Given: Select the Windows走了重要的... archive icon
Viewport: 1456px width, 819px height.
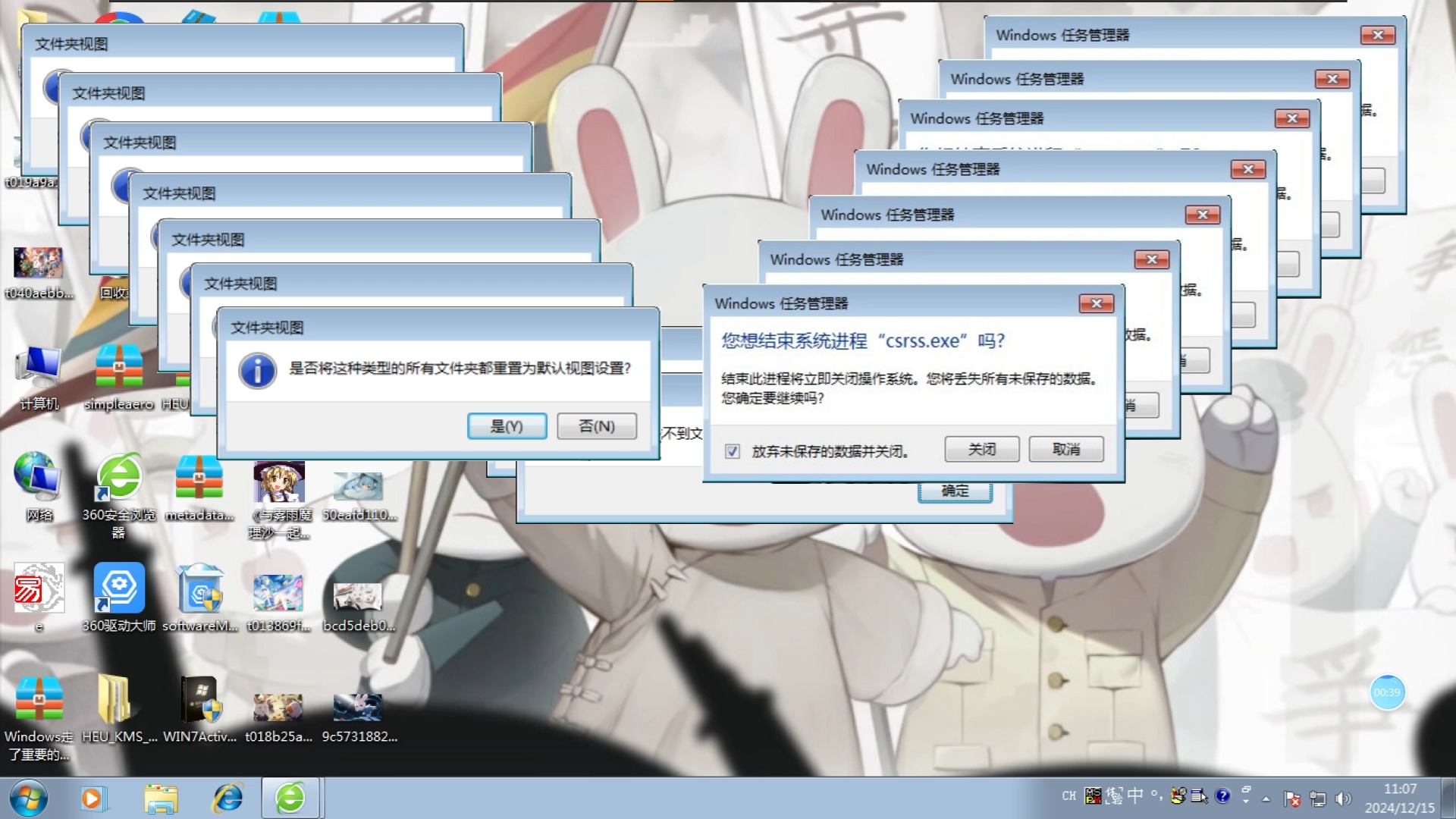Looking at the screenshot, I should pyautogui.click(x=39, y=717).
